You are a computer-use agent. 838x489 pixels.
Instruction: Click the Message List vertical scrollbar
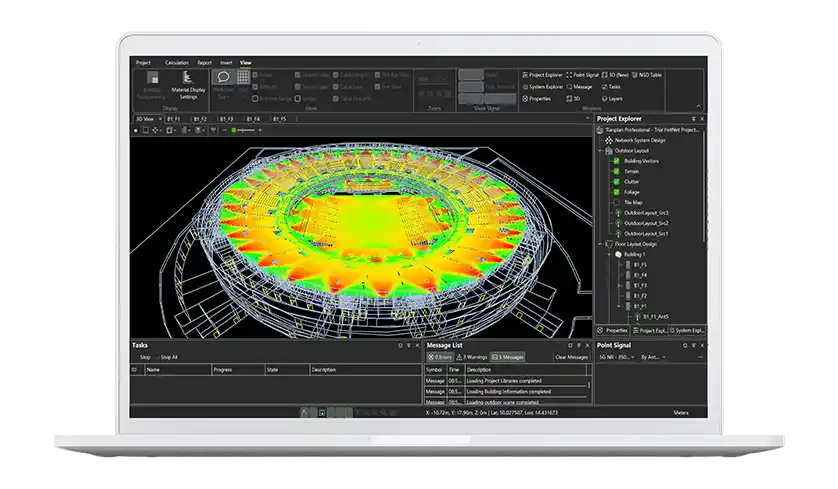[x=589, y=385]
